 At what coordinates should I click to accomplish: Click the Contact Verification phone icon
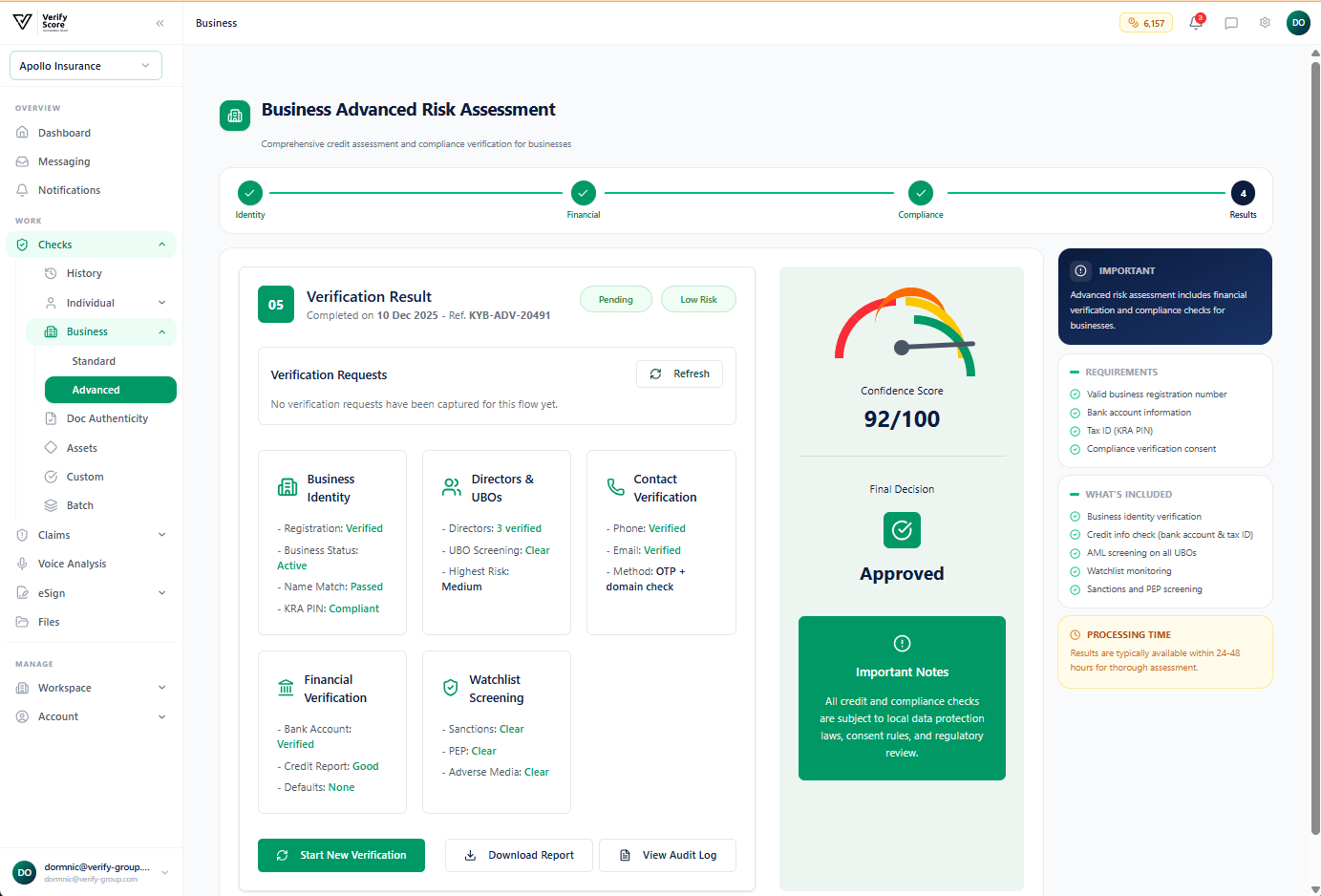point(616,487)
